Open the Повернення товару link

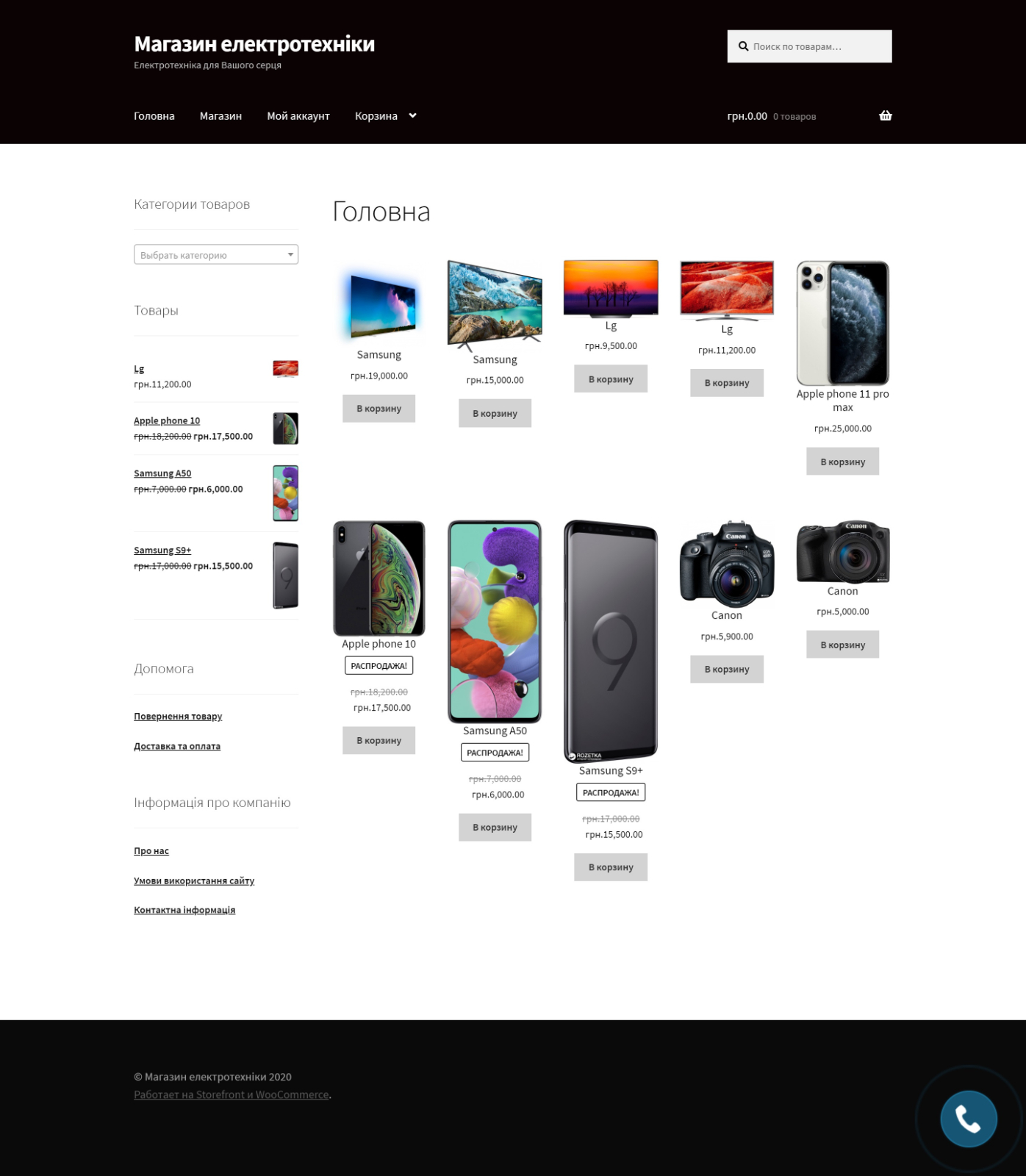click(x=178, y=716)
